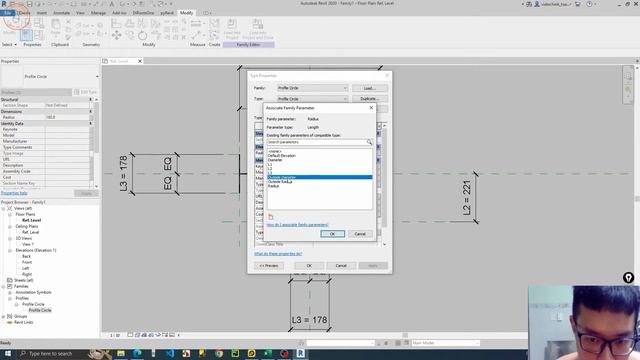Open the View ribbon tab

[x=80, y=13]
